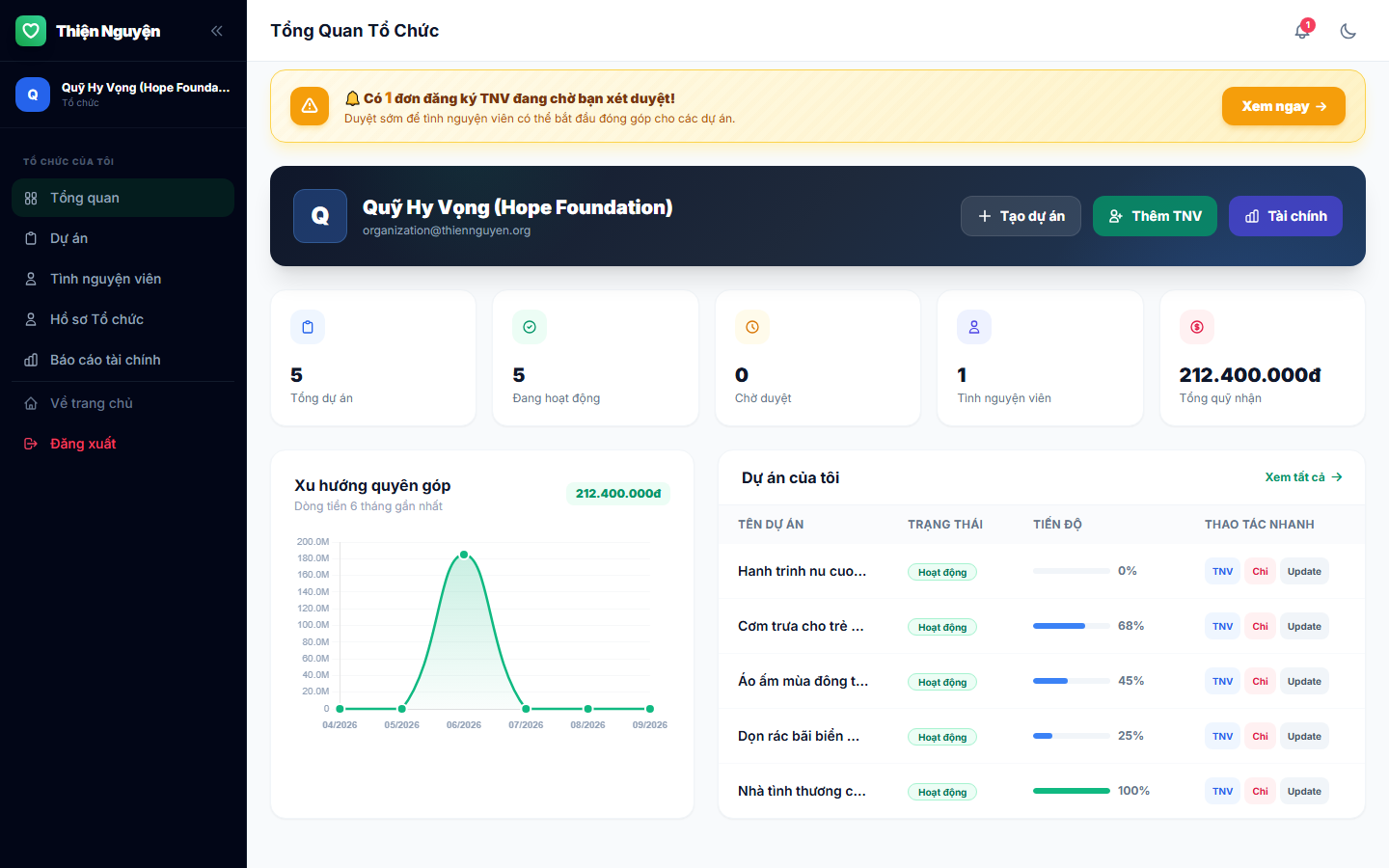This screenshot has height=868, width=1389.
Task: Click the 212.400.000đ badge above the chart
Action: [618, 494]
